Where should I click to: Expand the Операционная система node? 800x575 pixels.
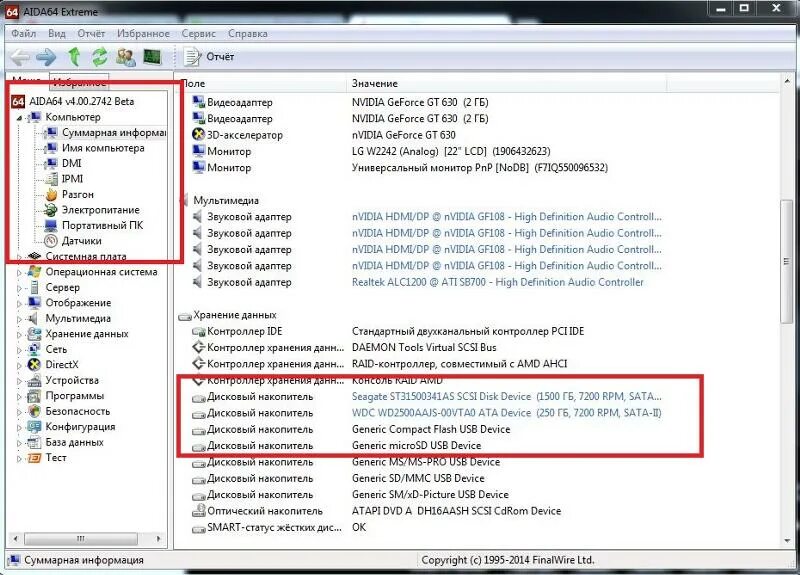point(19,273)
